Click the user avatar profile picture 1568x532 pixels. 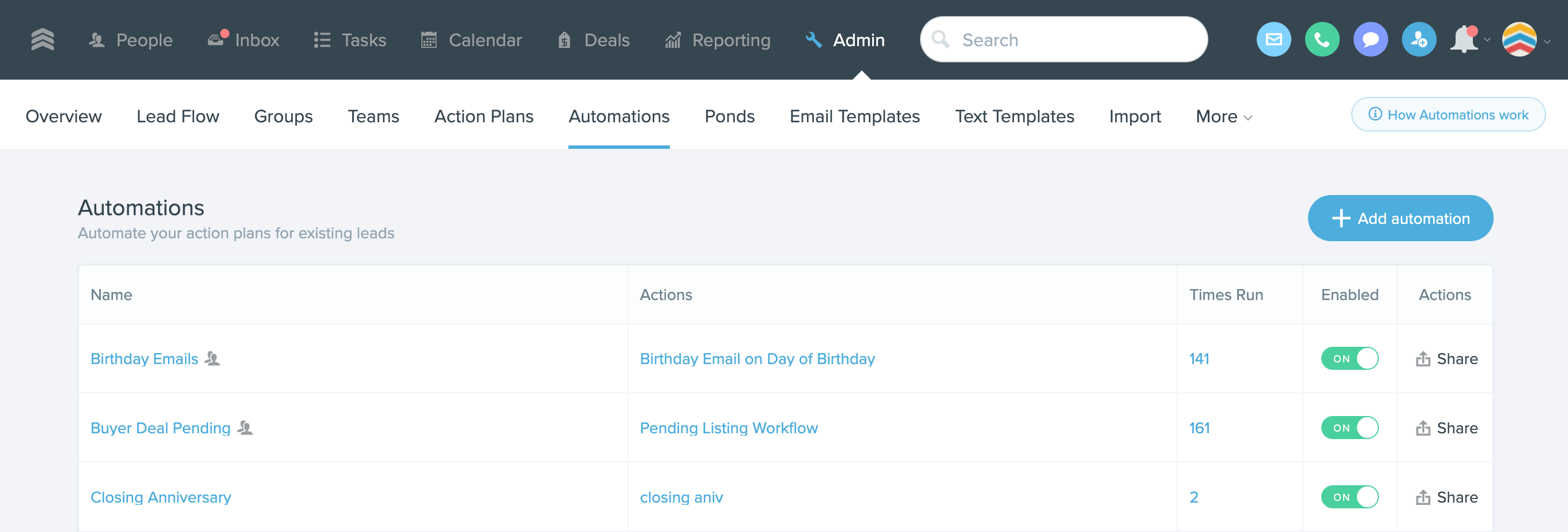(1520, 40)
